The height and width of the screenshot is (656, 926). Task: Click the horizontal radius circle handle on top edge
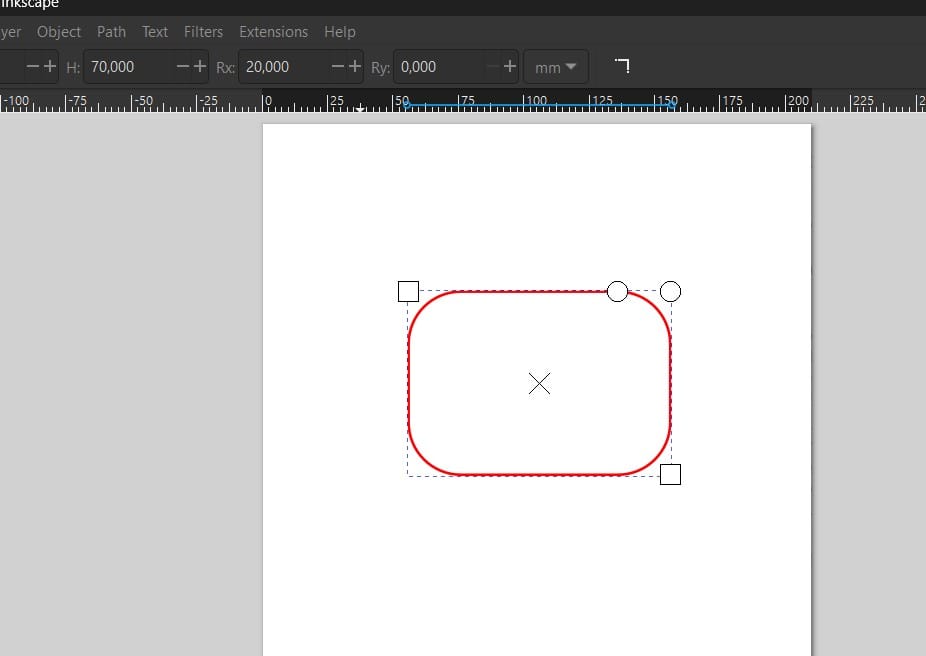click(x=618, y=292)
